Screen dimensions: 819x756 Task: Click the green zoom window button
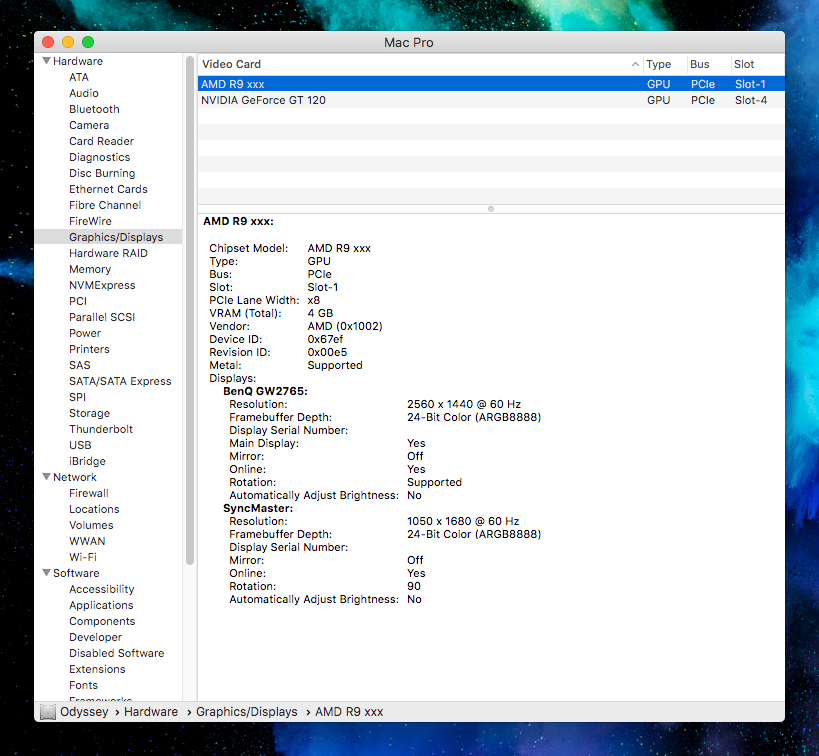click(88, 42)
